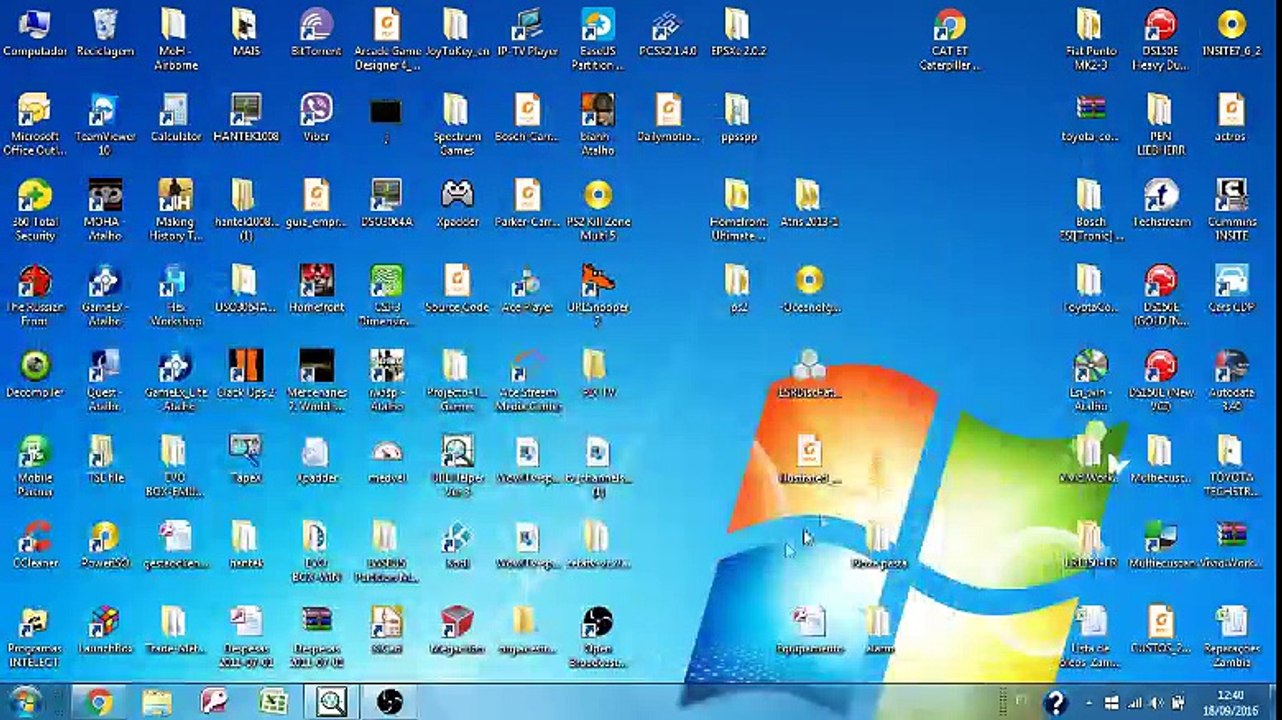Launch the LaunchBox shortcut

click(x=105, y=630)
